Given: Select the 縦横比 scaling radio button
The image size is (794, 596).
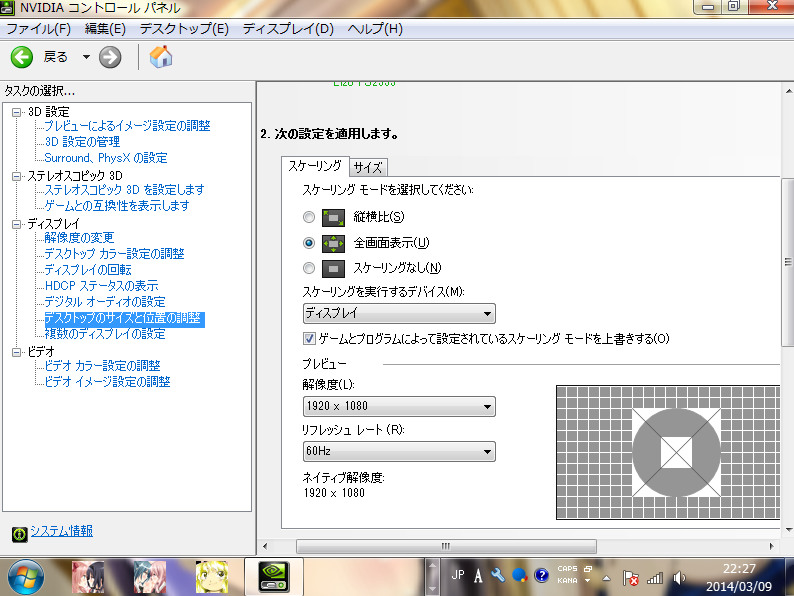Looking at the screenshot, I should [309, 217].
